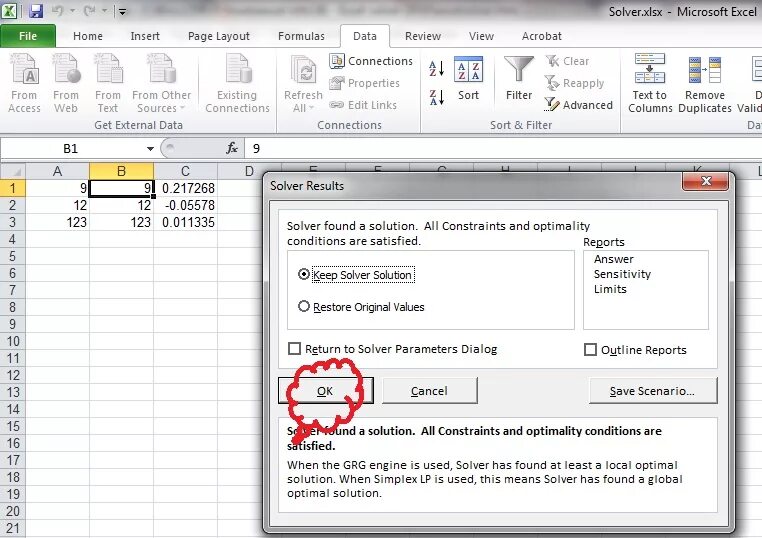Click Cancel in Solver Results dialog
Viewport: 762px width, 538px height.
(x=430, y=391)
